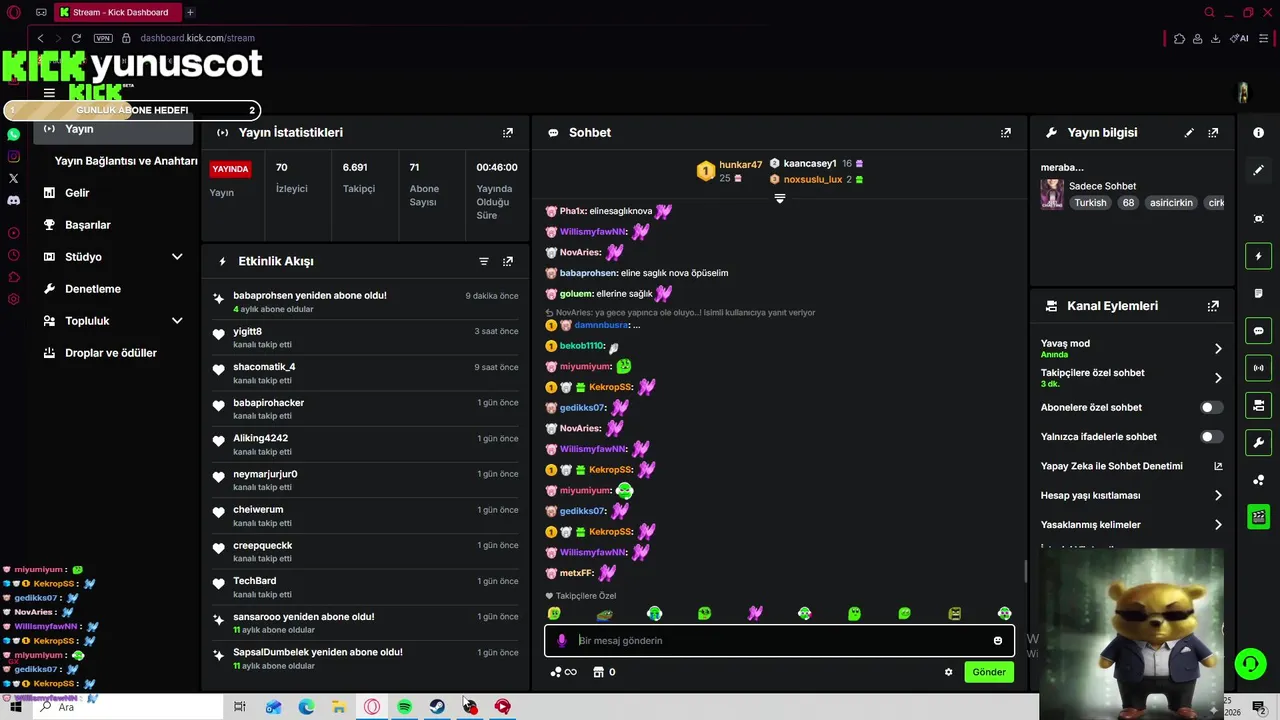The height and width of the screenshot is (720, 1280).
Task: Click username hunkar47 in leaderboard
Action: tap(740, 164)
